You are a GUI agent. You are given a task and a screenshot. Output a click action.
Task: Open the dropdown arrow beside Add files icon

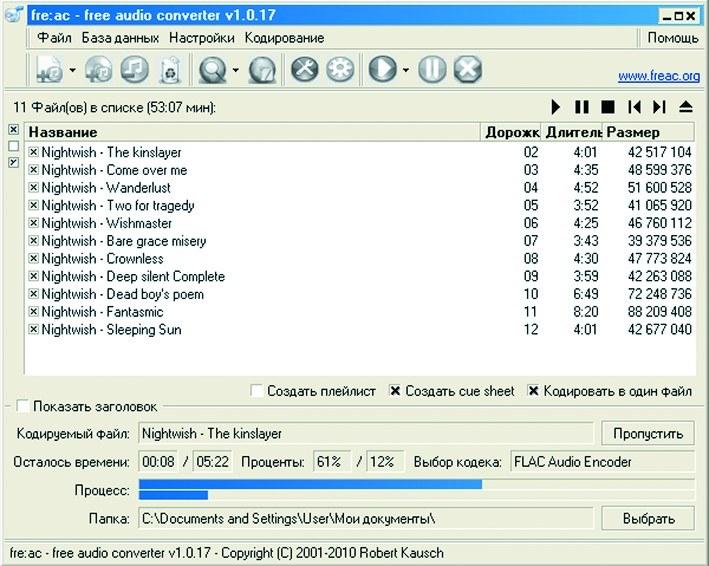pos(72,70)
